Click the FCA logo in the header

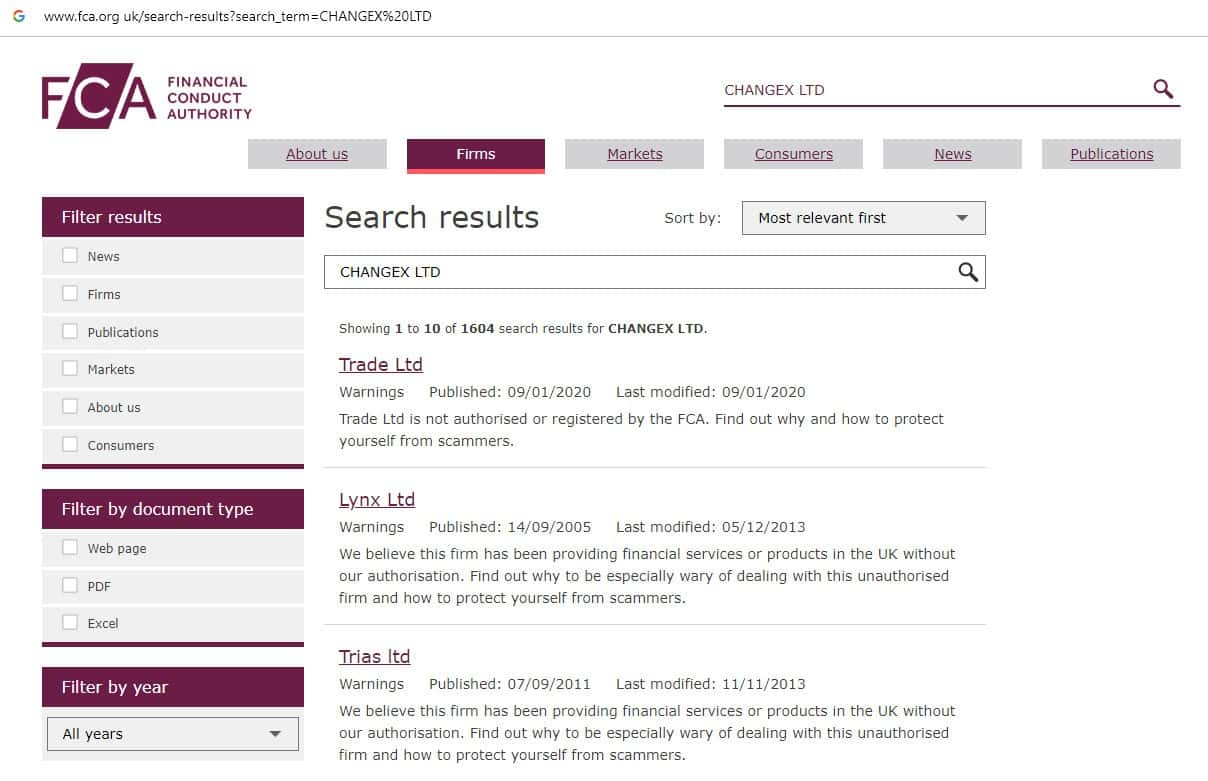[x=146, y=95]
